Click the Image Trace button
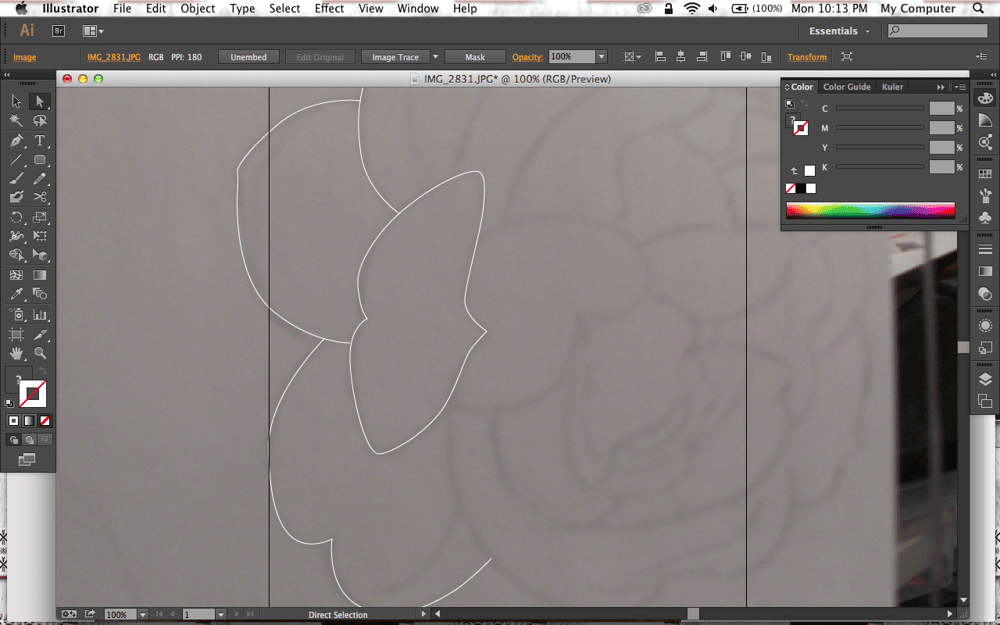The height and width of the screenshot is (625, 1000). coord(395,57)
